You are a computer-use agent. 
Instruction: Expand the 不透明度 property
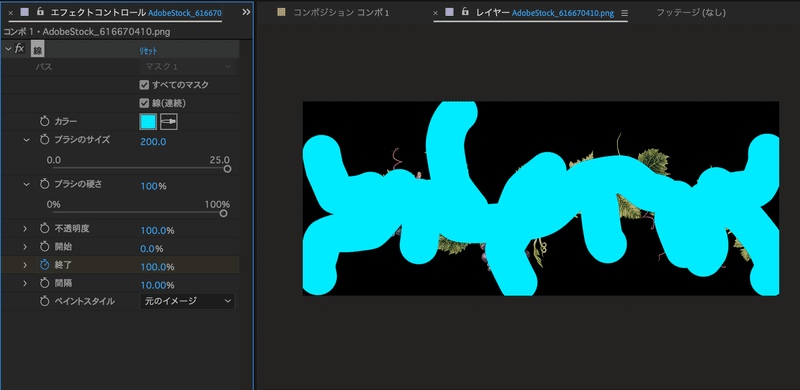(x=25, y=229)
